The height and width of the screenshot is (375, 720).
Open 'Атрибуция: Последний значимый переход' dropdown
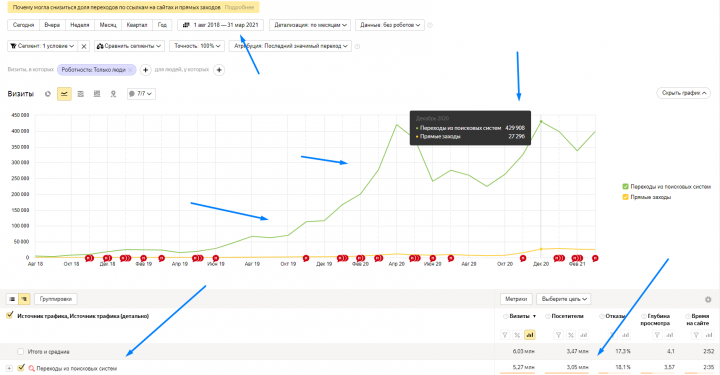[290, 46]
